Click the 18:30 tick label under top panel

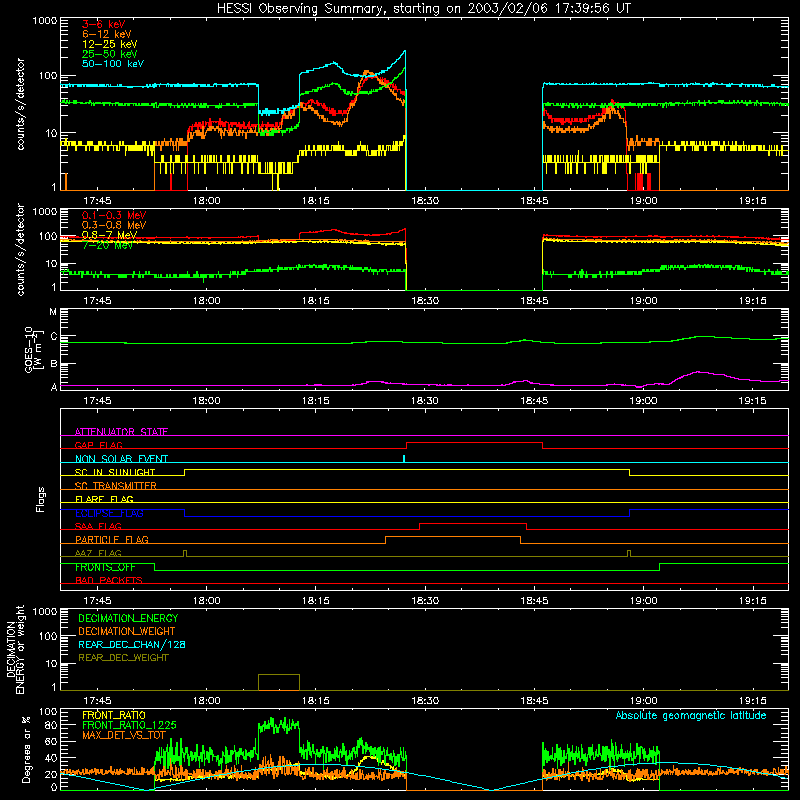tap(425, 201)
